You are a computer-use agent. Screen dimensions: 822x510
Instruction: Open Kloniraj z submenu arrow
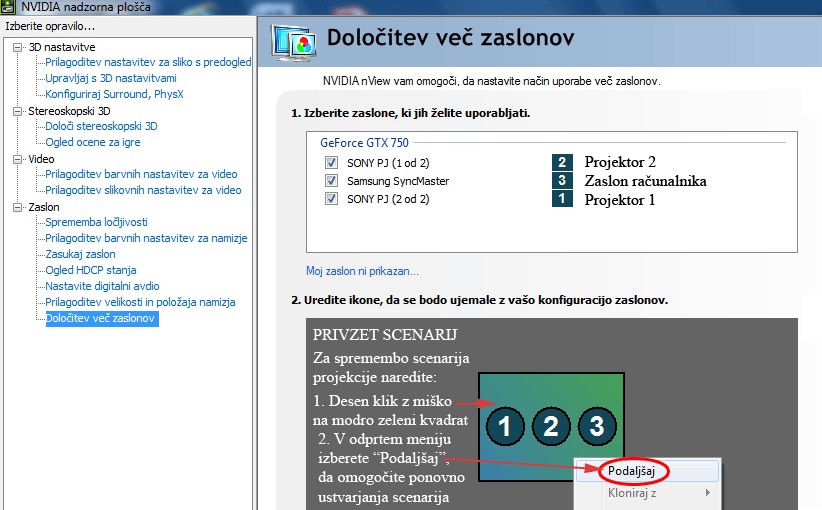(x=708, y=493)
